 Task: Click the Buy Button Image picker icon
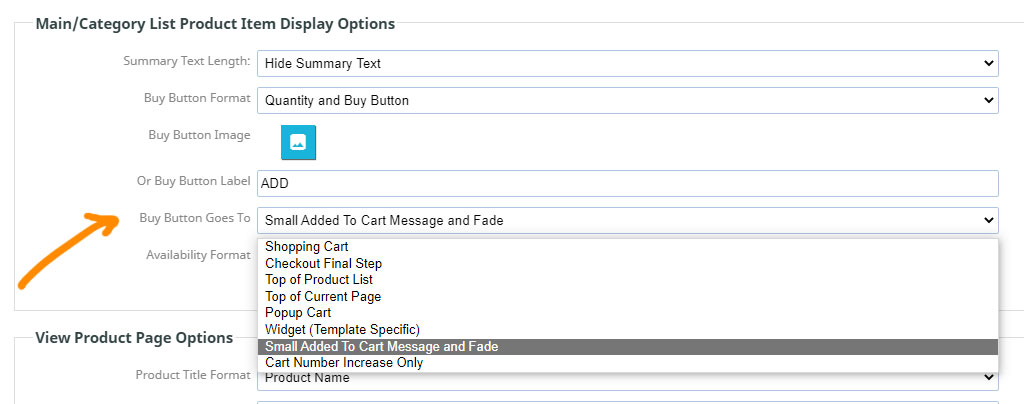(298, 142)
